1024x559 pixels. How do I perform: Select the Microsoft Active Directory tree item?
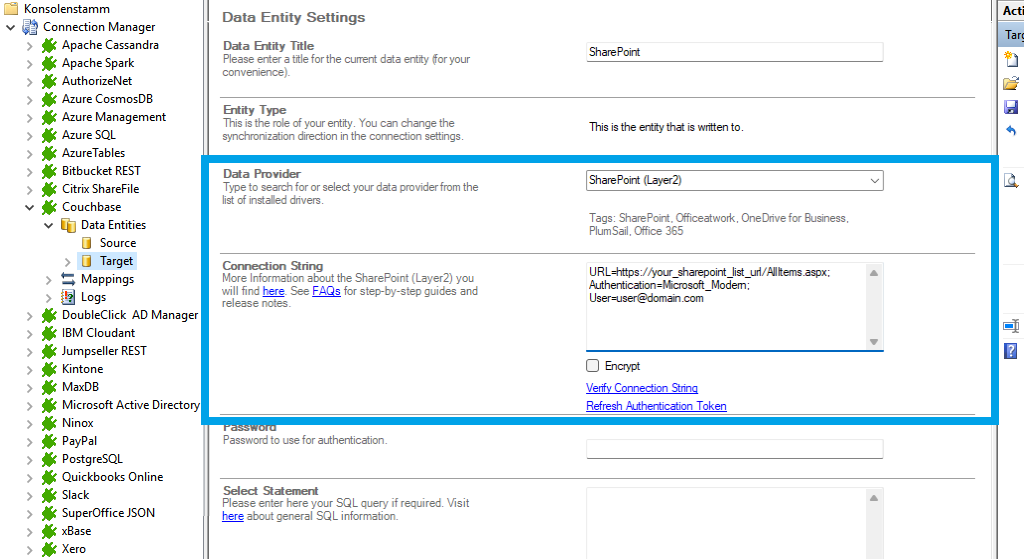pos(131,405)
